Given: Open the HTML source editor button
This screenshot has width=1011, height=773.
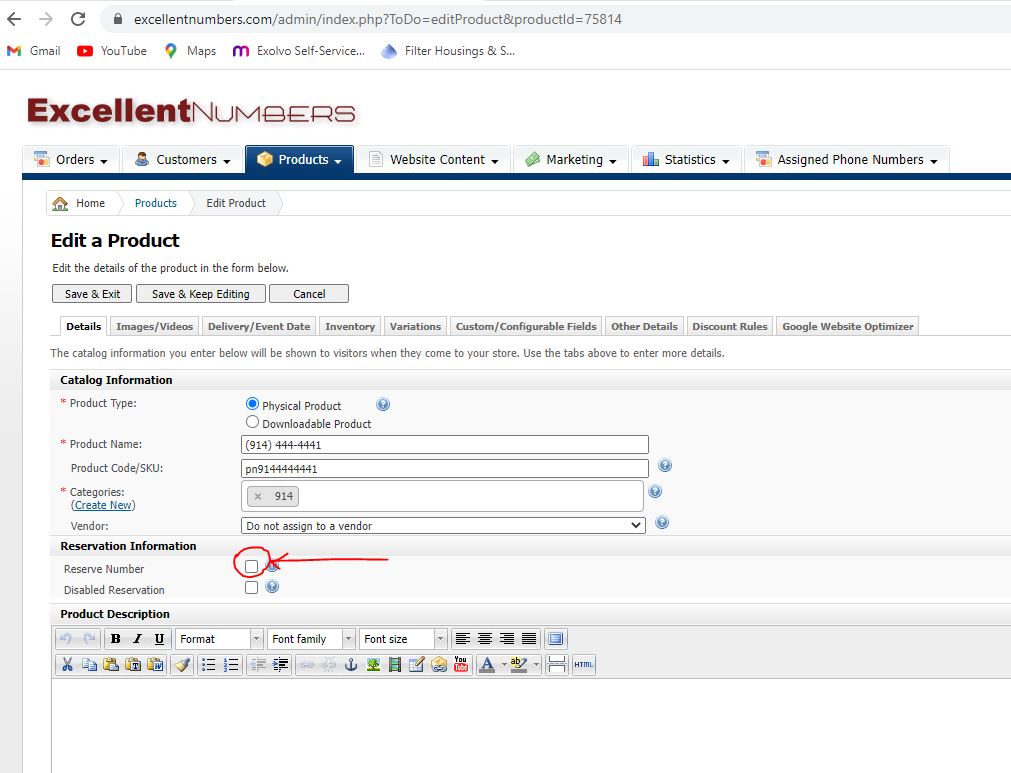Looking at the screenshot, I should tap(584, 665).
